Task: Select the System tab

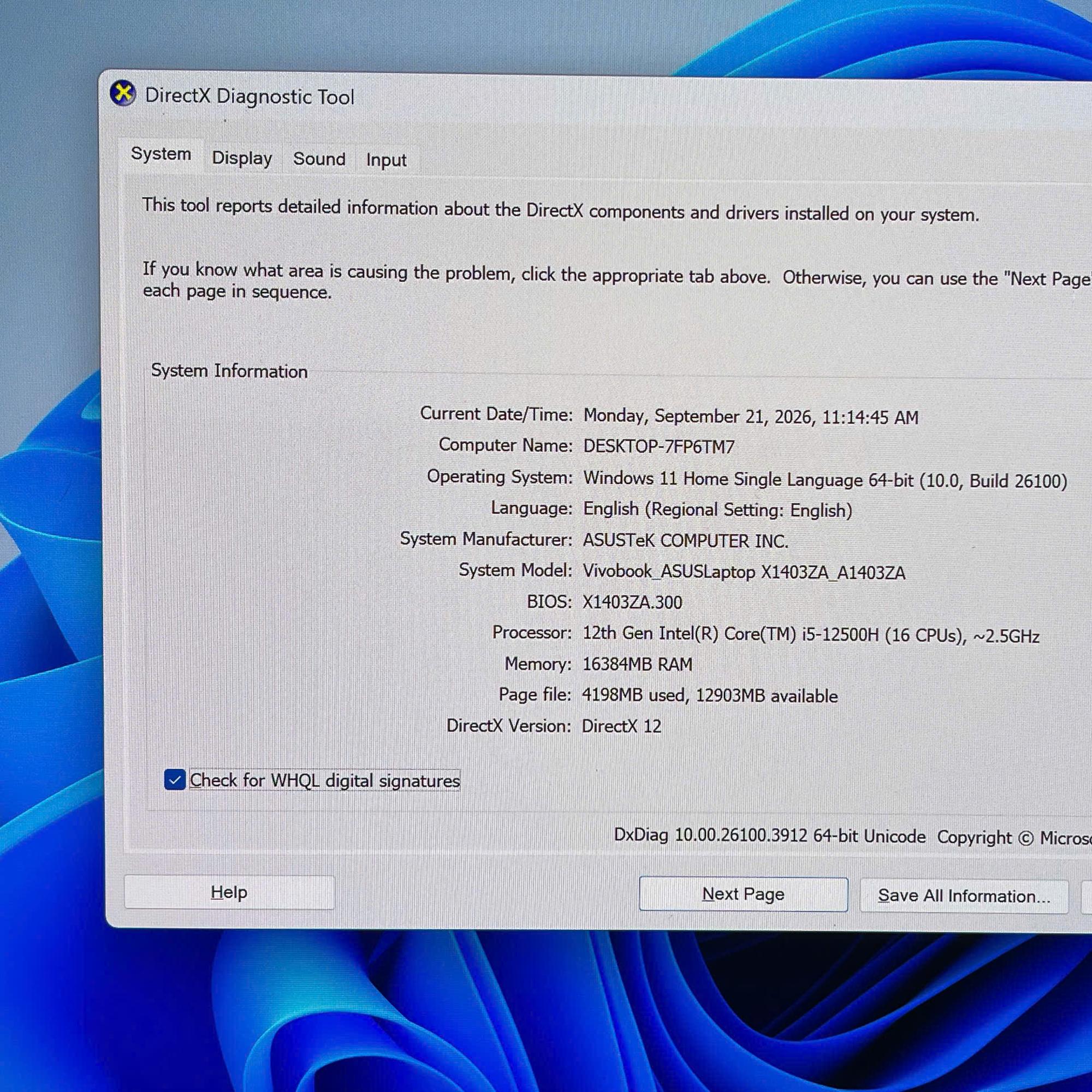Action: click(x=161, y=154)
